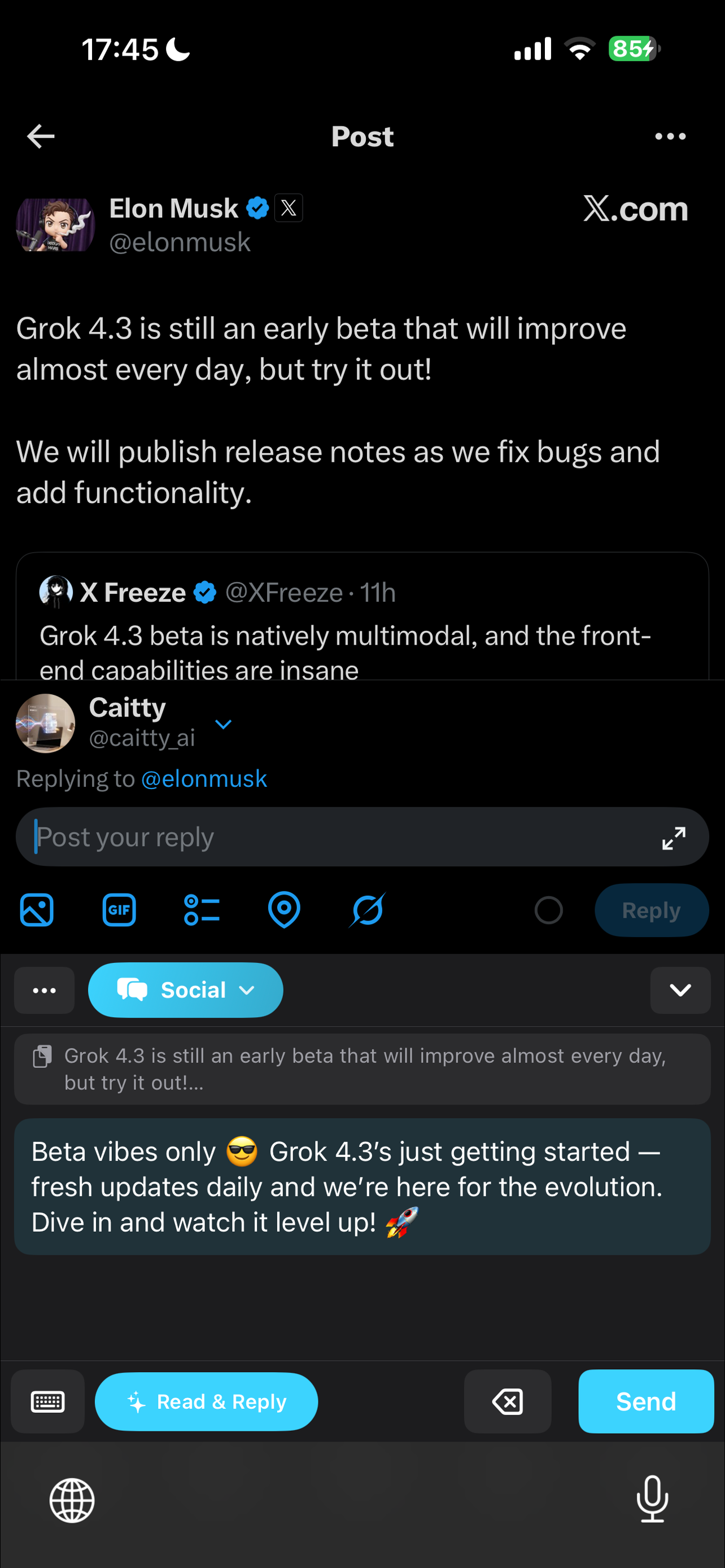The image size is (725, 1568).
Task: Focus the Post your reply input field
Action: (x=243, y=838)
